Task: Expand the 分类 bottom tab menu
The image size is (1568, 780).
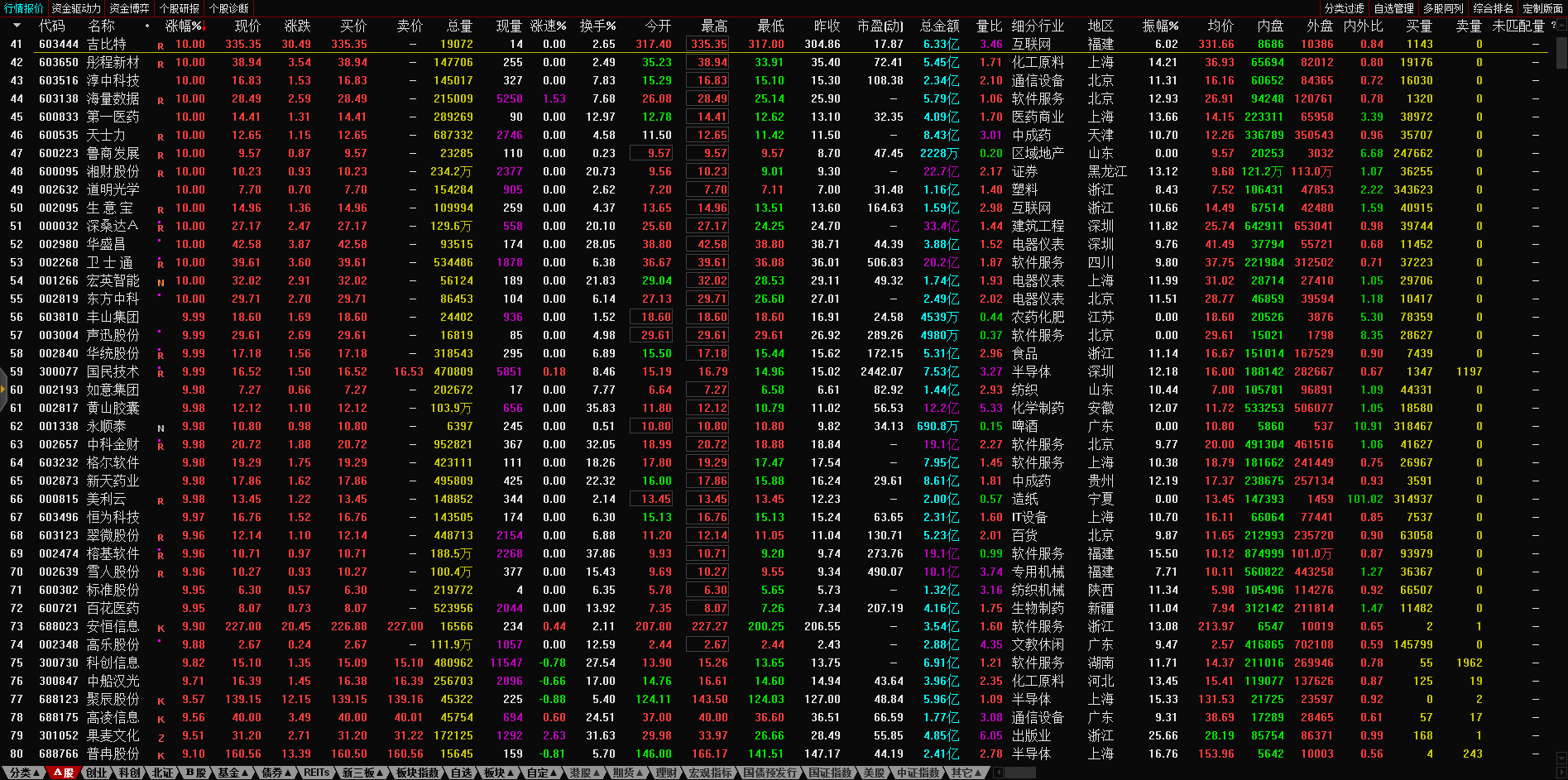Action: point(24,773)
